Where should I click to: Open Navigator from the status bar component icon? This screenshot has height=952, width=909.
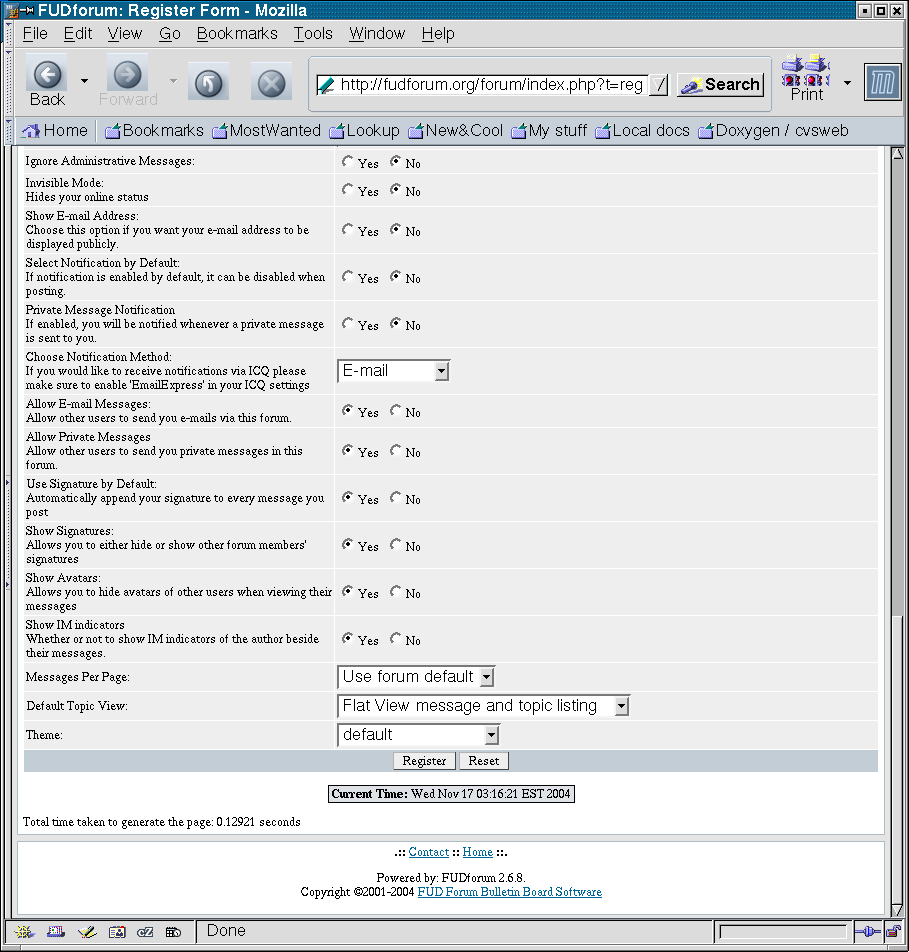tap(25, 931)
